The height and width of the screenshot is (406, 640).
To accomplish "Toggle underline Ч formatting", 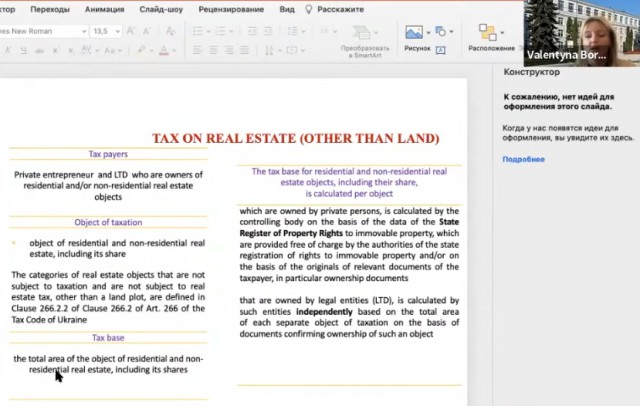I will (24, 51).
